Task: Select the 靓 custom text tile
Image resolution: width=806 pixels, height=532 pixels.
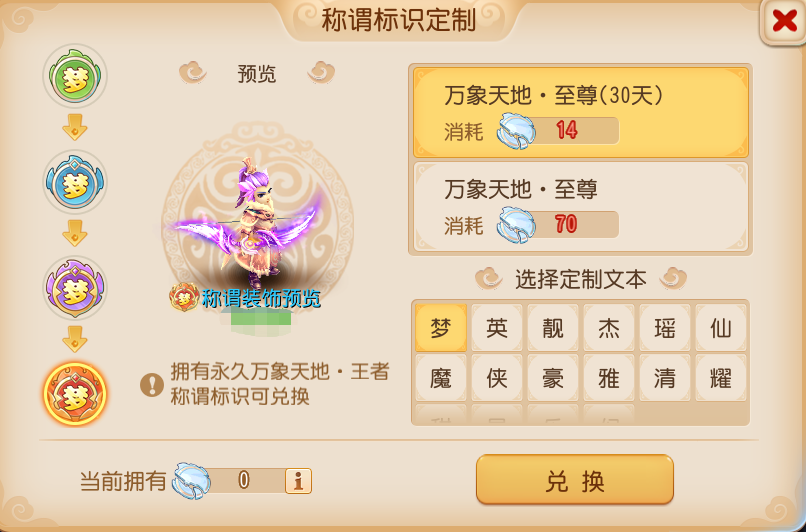Action: [x=553, y=327]
